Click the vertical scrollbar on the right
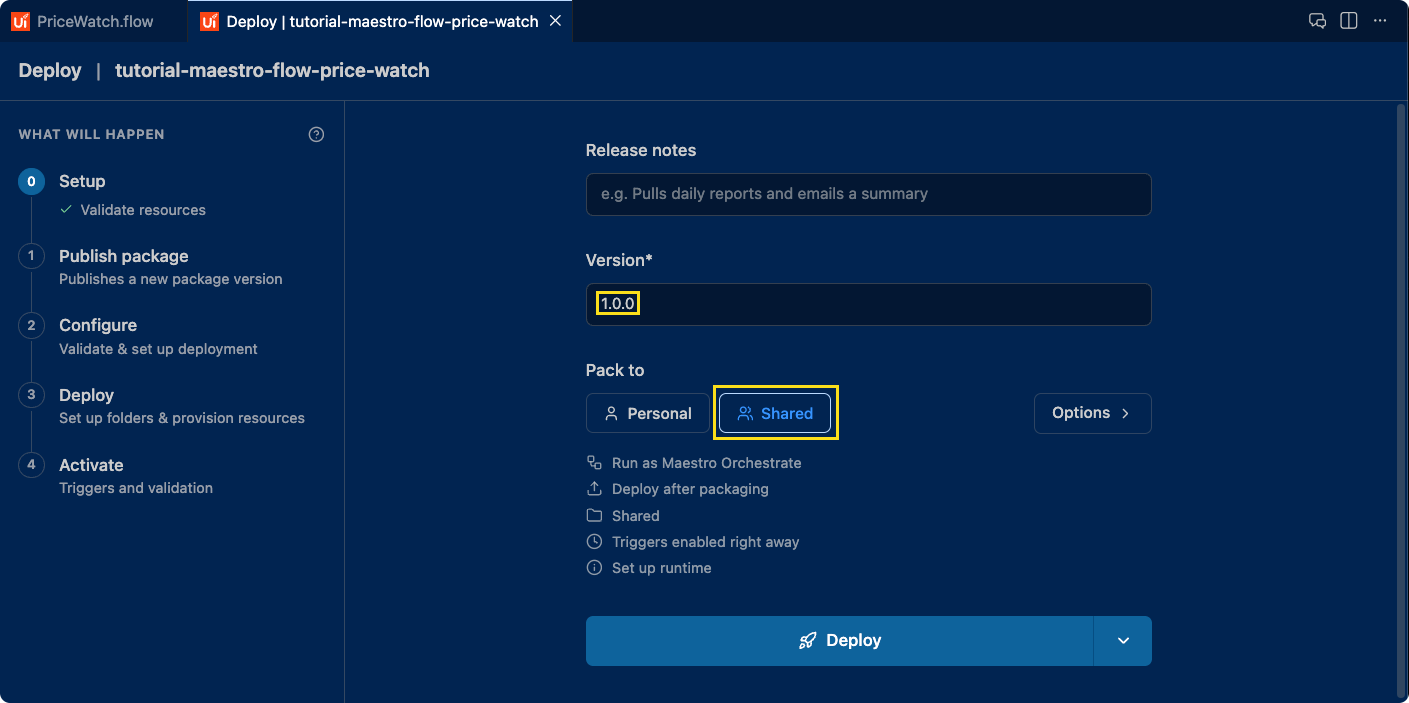Image resolution: width=1409 pixels, height=703 pixels. tap(1400, 400)
